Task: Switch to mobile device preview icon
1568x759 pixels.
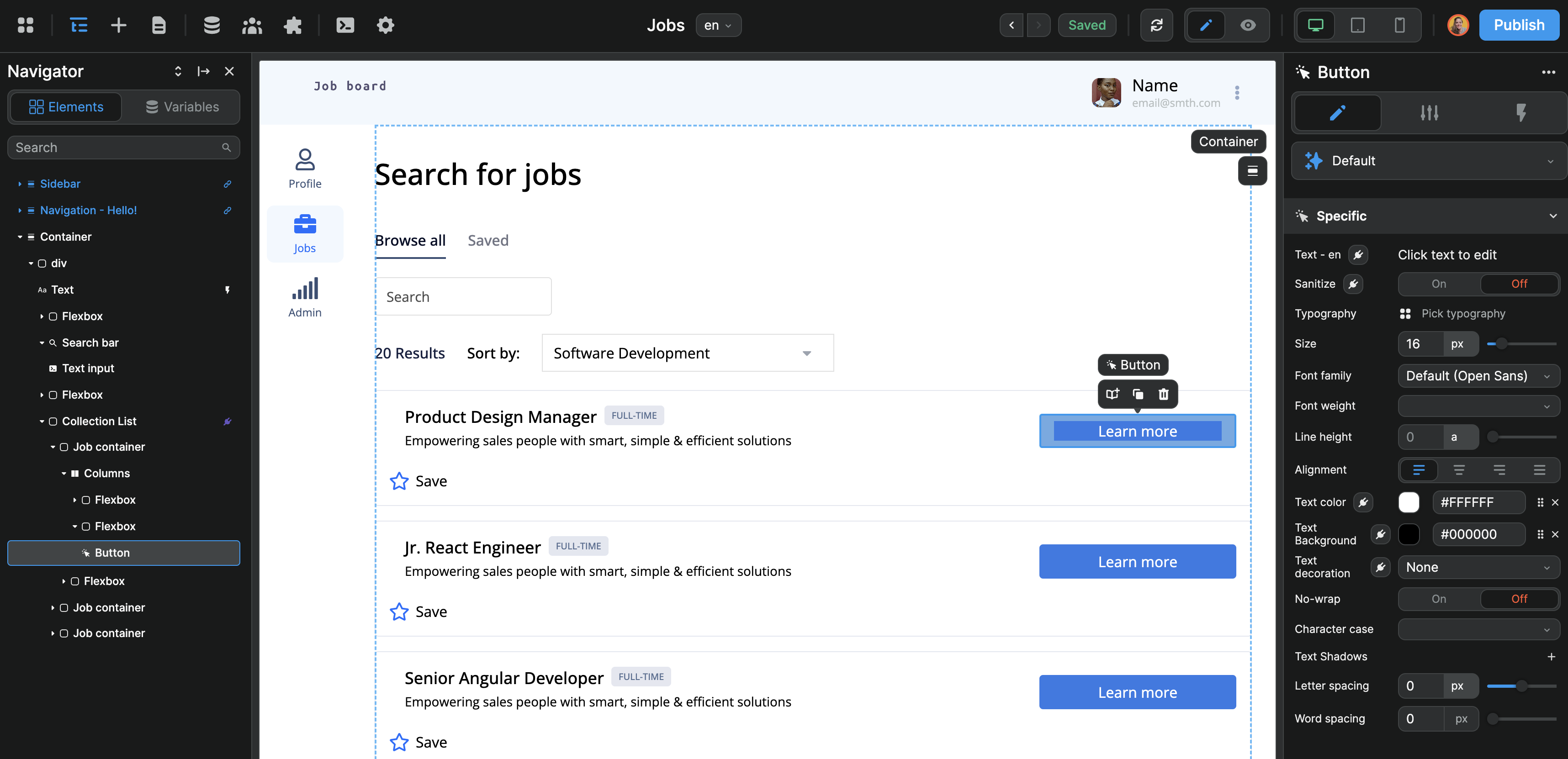Action: click(x=1399, y=25)
